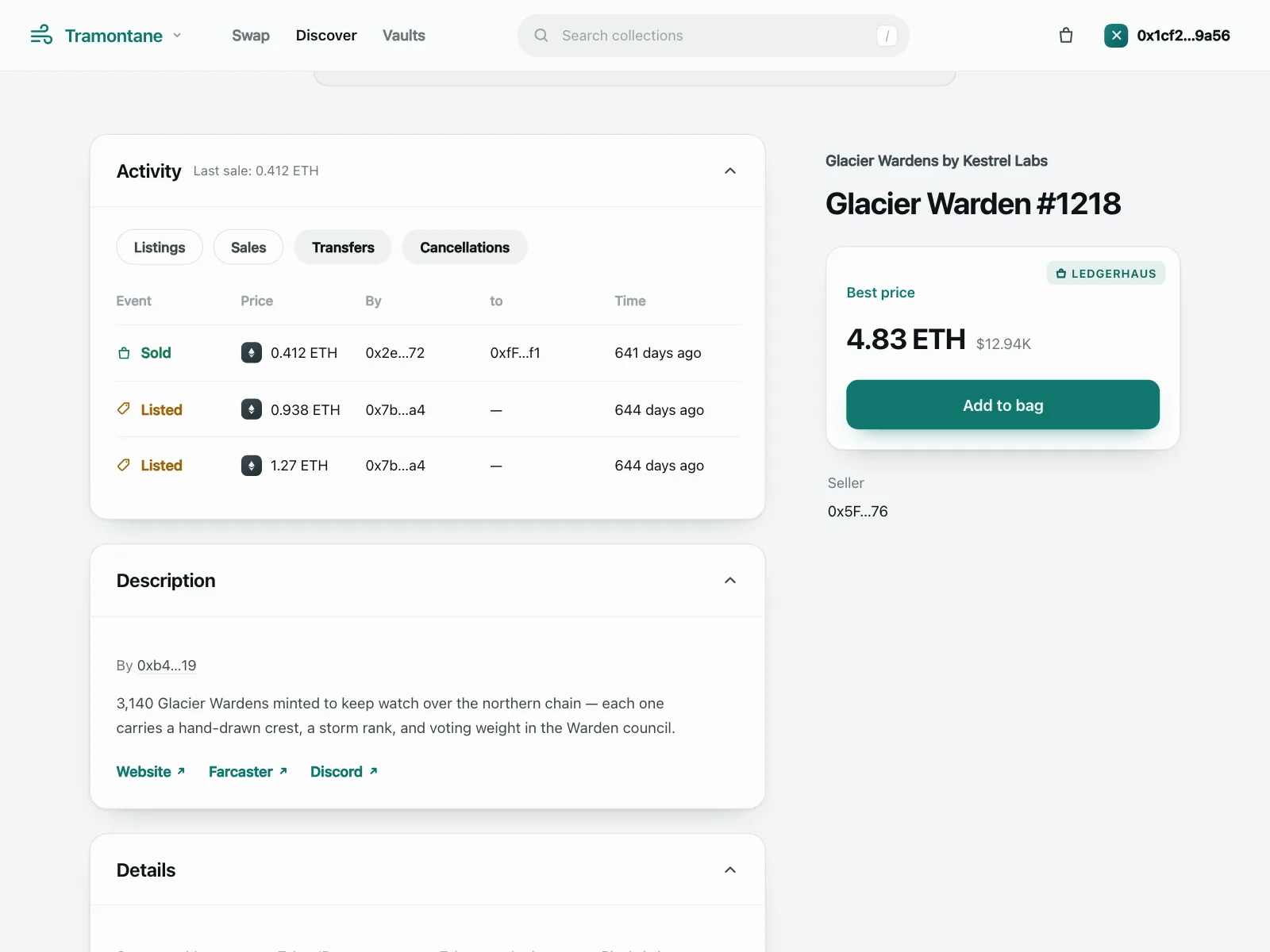Click the Glacier Warden #1218 title
Viewport: 1270px width, 952px height.
pyautogui.click(x=973, y=204)
